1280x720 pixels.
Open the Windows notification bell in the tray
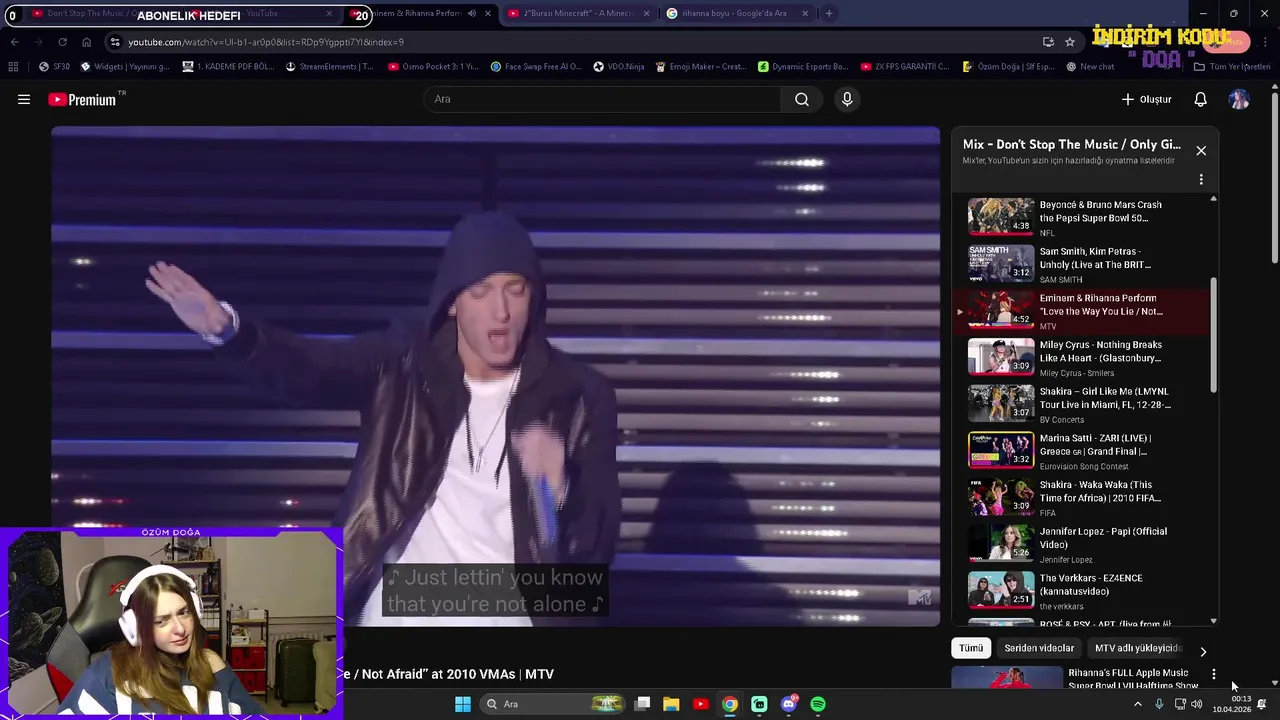tap(1262, 704)
